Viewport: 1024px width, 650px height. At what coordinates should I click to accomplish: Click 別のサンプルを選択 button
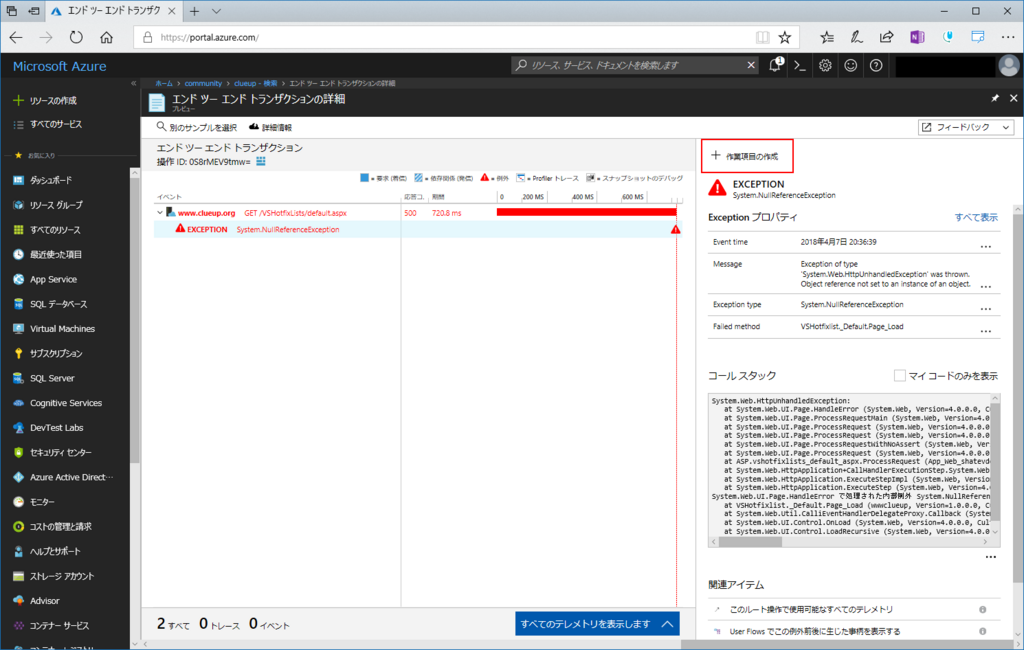(x=197, y=127)
